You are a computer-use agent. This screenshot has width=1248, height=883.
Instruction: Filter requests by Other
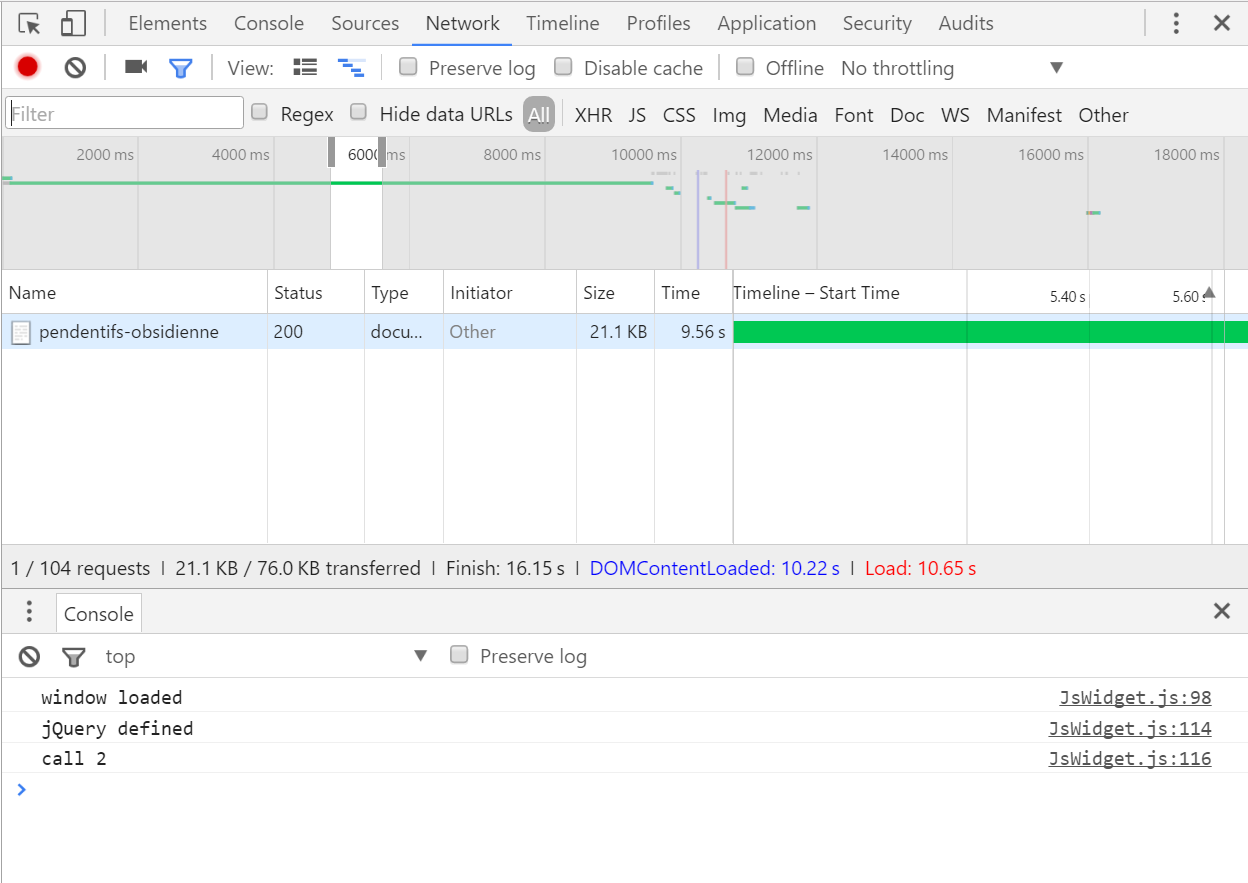pyautogui.click(x=1103, y=115)
